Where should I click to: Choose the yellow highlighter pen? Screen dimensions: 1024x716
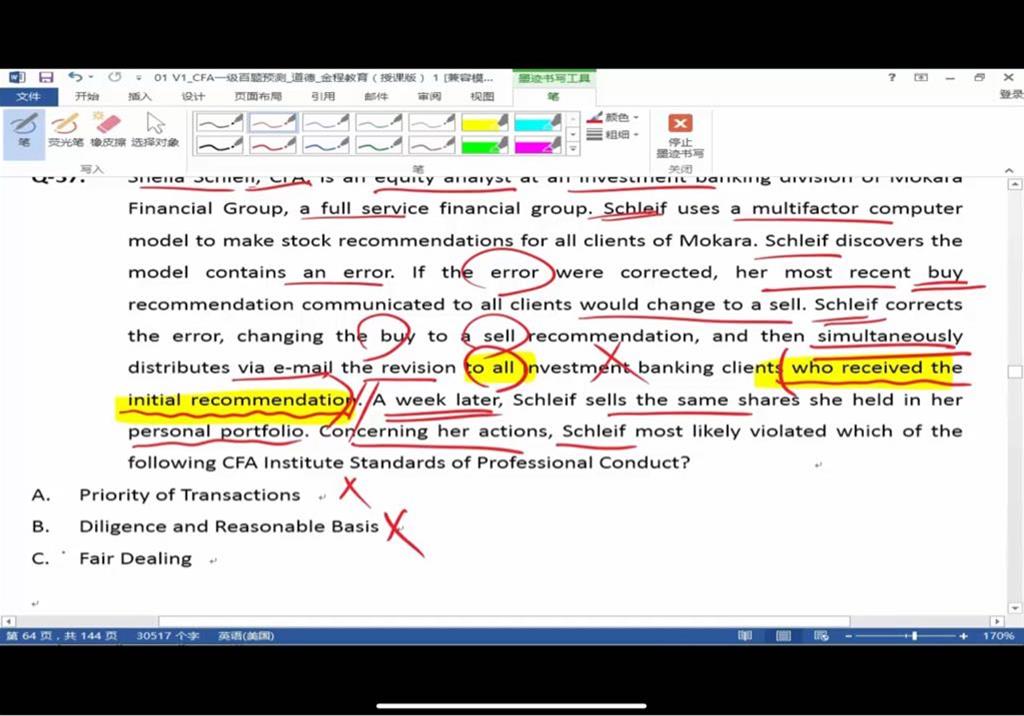pyautogui.click(x=485, y=122)
